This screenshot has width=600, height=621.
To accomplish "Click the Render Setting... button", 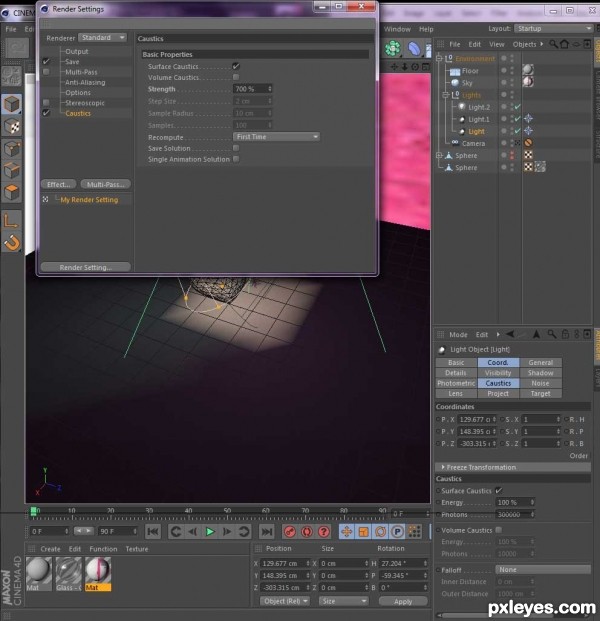I will pyautogui.click(x=86, y=267).
